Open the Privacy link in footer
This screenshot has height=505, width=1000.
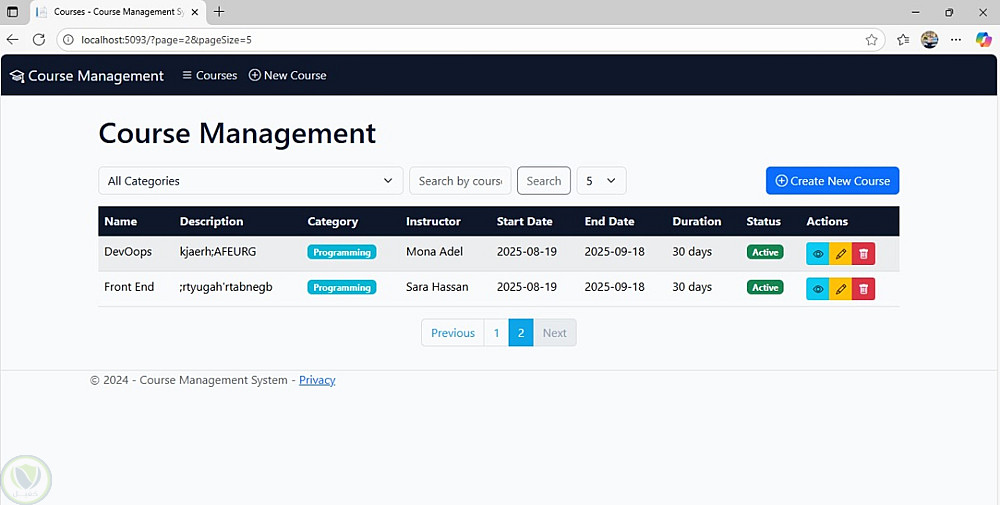click(317, 380)
